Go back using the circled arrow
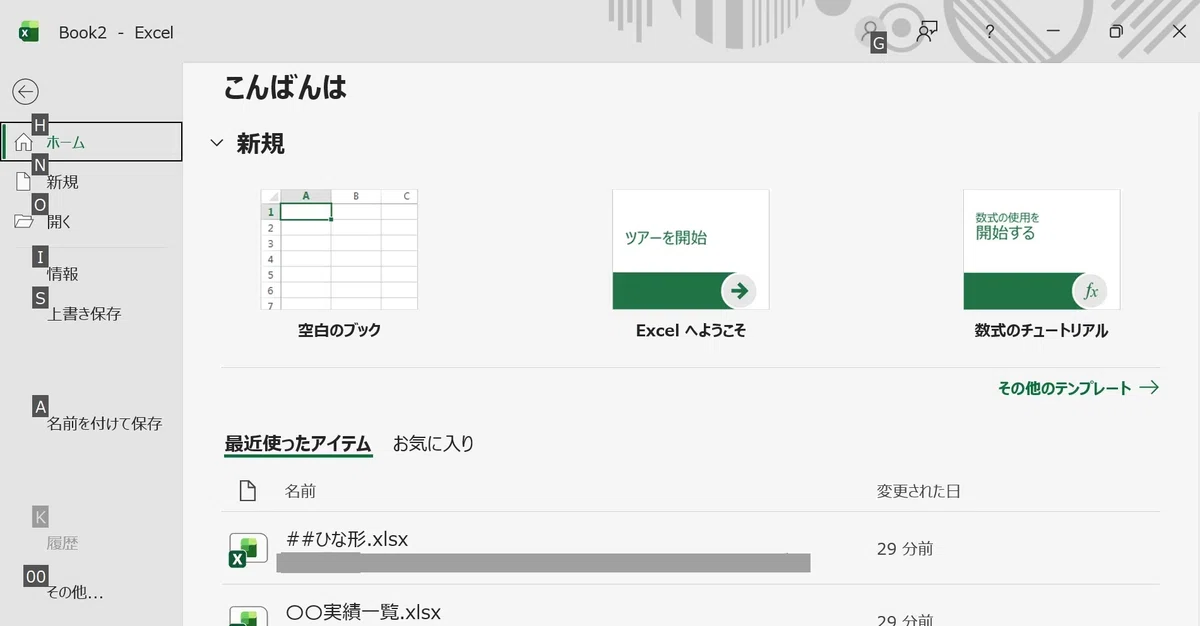Image resolution: width=1200 pixels, height=626 pixels. (x=25, y=91)
